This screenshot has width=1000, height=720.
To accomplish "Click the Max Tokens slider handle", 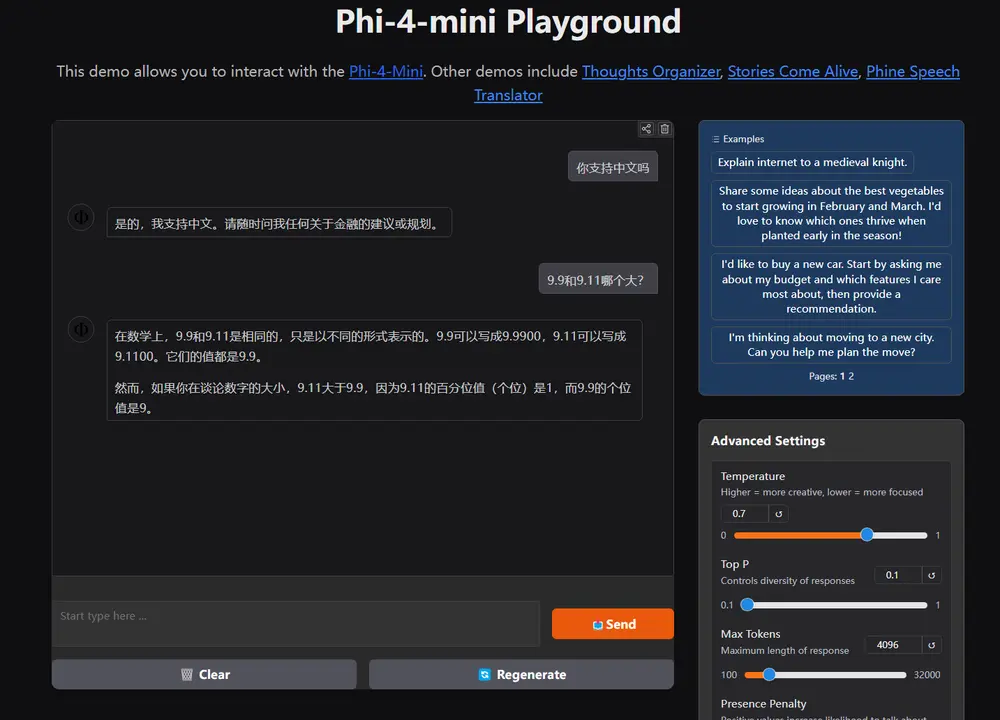I will [x=769, y=675].
